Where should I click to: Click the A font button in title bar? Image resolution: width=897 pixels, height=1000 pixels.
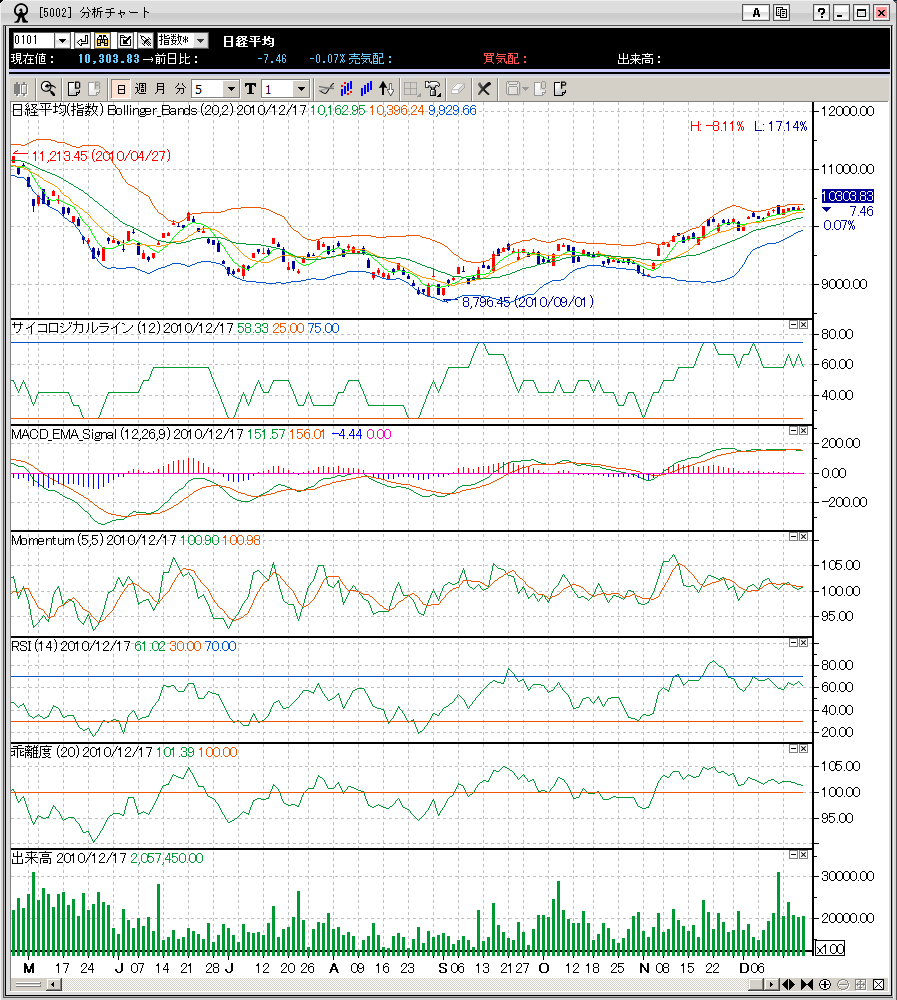755,13
